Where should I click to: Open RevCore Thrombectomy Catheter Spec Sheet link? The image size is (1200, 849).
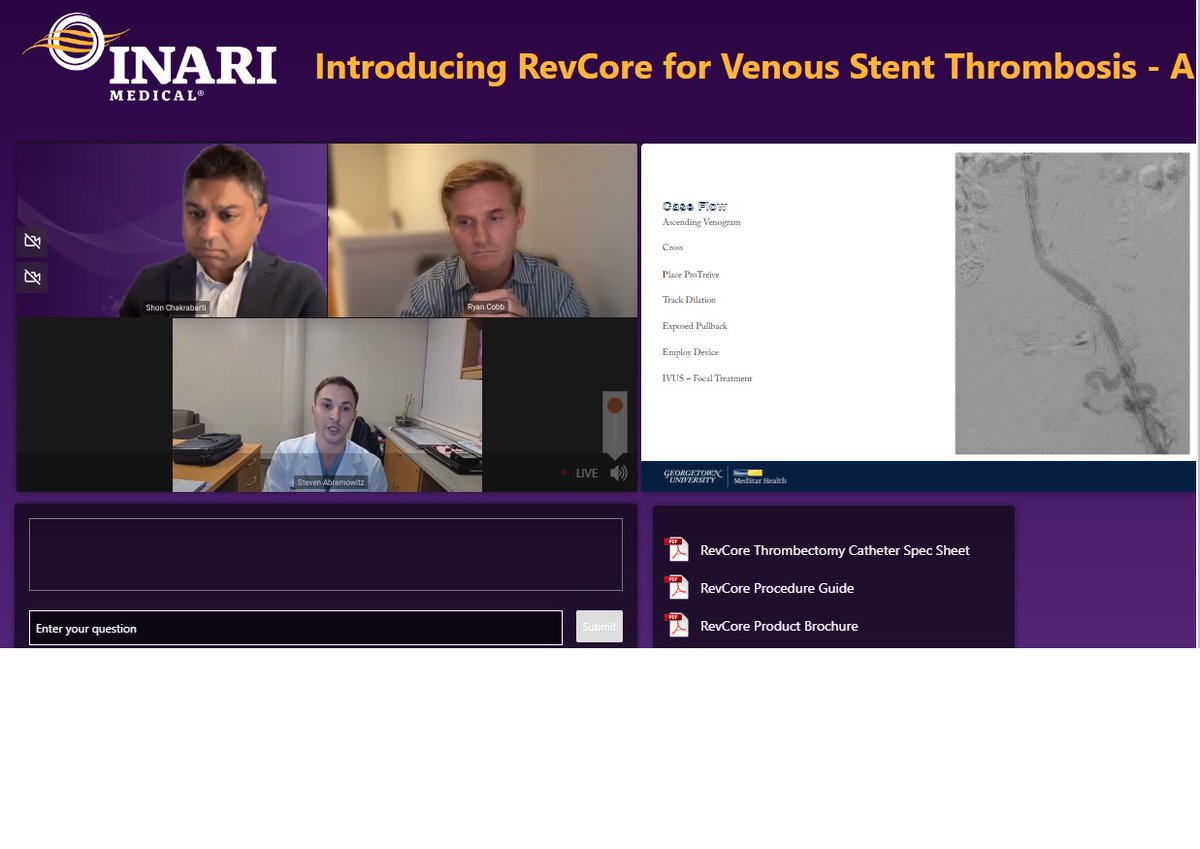click(x=835, y=550)
